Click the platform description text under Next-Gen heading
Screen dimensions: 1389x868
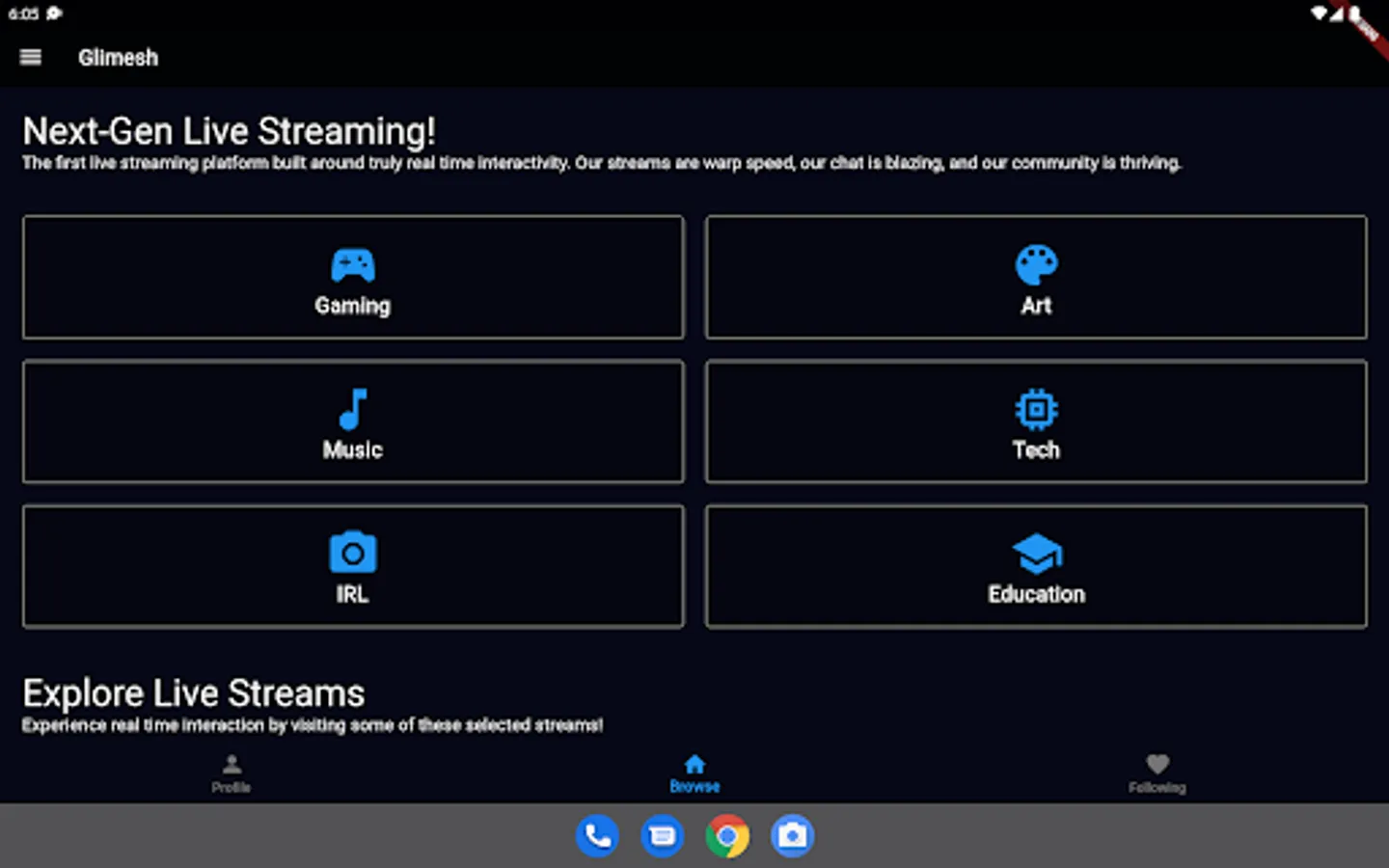coord(602,163)
